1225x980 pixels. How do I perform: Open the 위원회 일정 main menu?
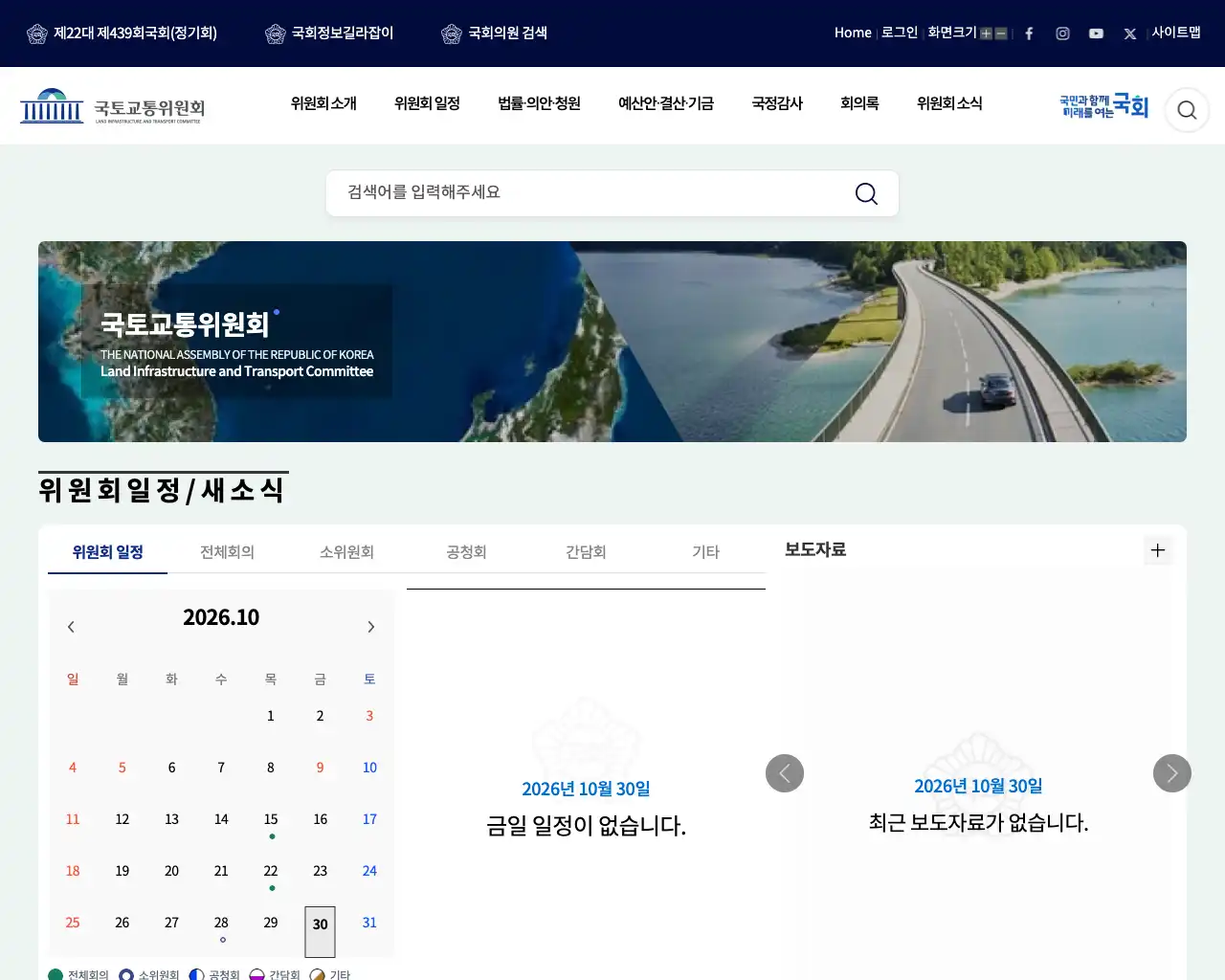427,103
